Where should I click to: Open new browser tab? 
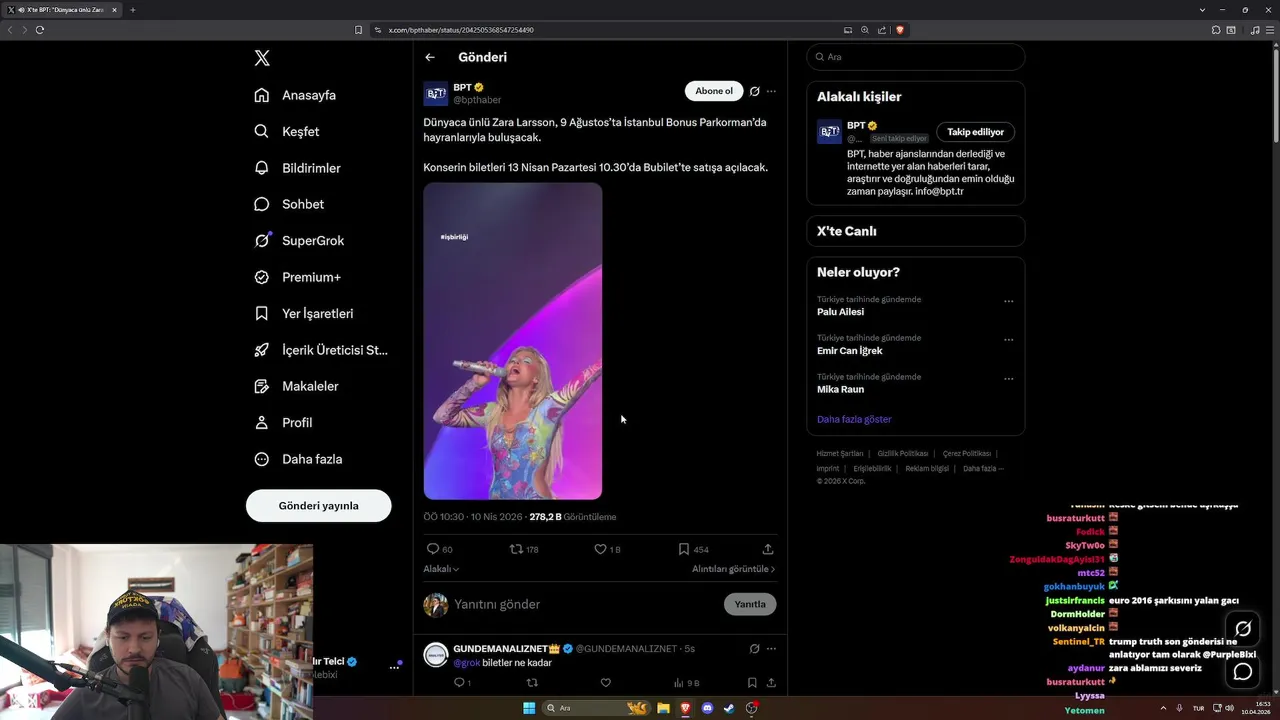[132, 10]
